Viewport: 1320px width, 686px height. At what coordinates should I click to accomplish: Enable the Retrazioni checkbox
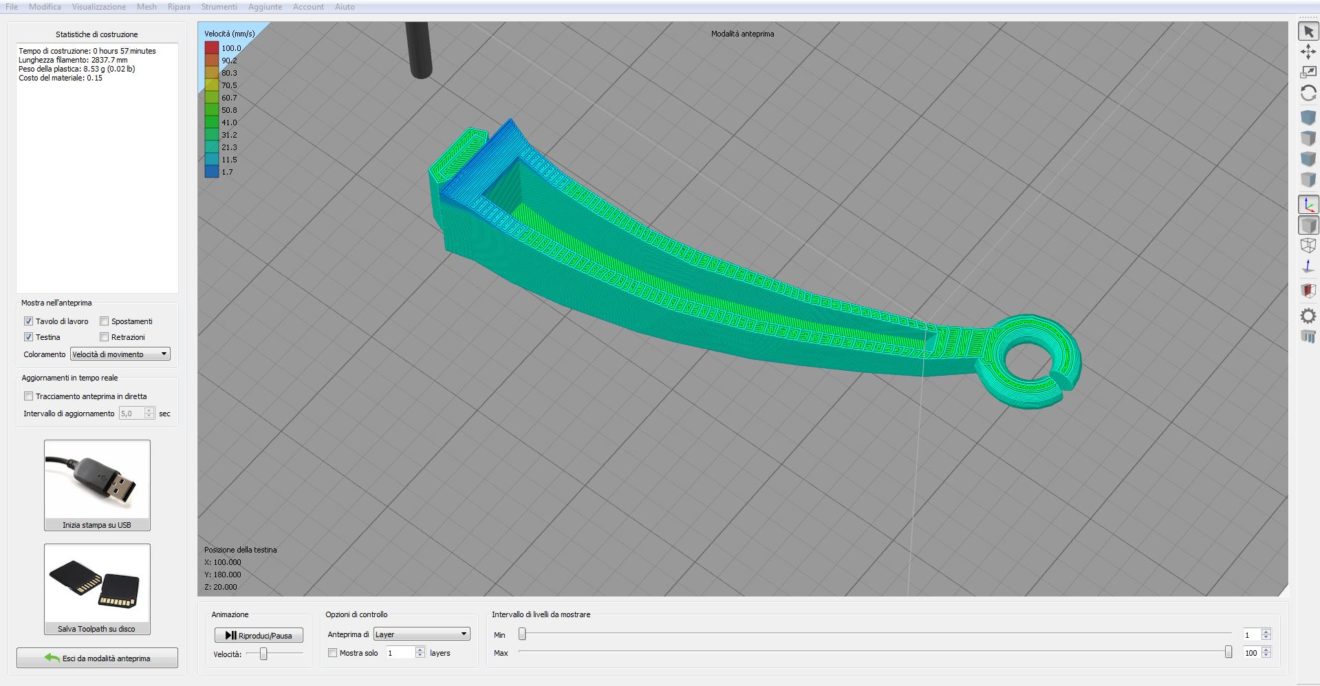[104, 338]
